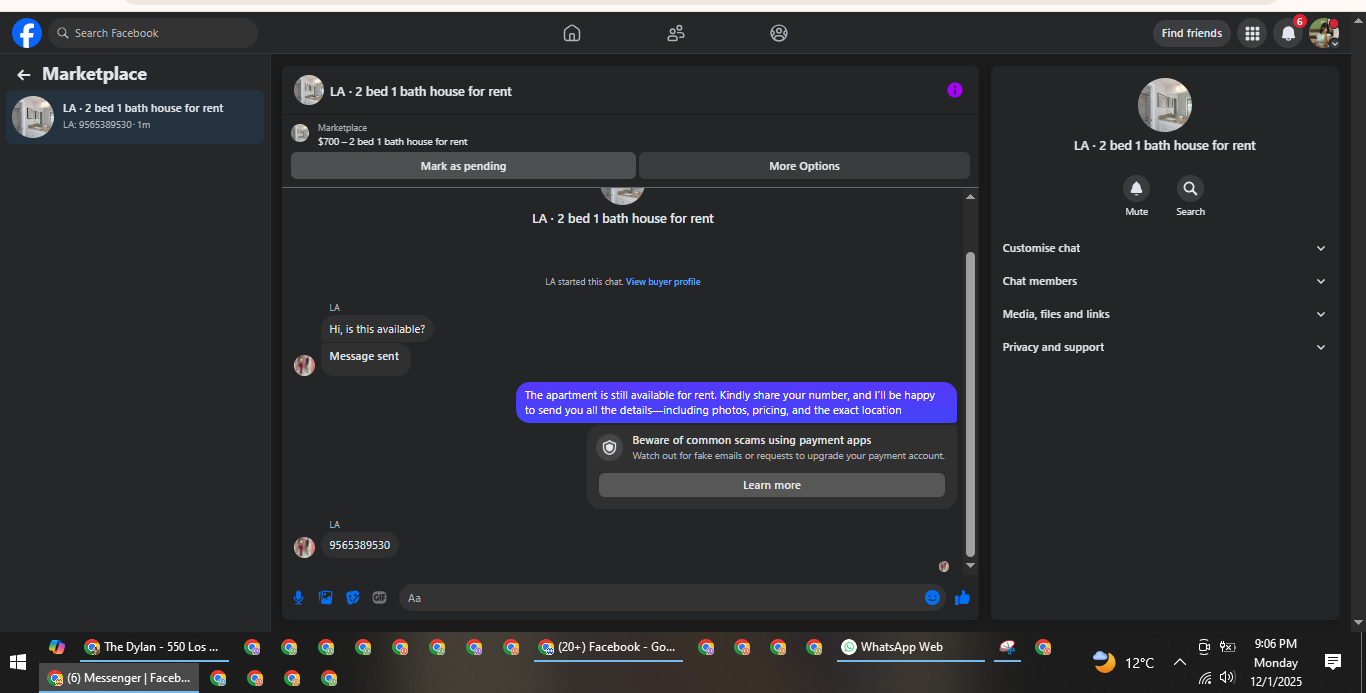Expand Media, files and links section
Image resolution: width=1366 pixels, height=693 pixels.
1164,314
